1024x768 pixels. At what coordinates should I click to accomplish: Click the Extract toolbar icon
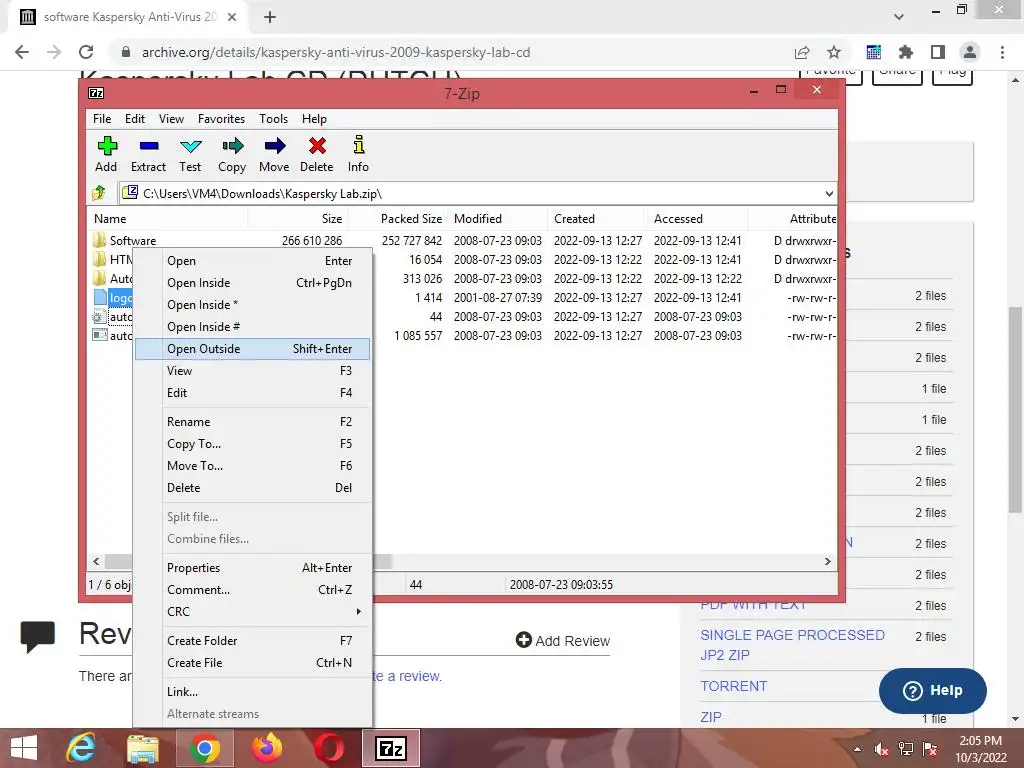(149, 146)
